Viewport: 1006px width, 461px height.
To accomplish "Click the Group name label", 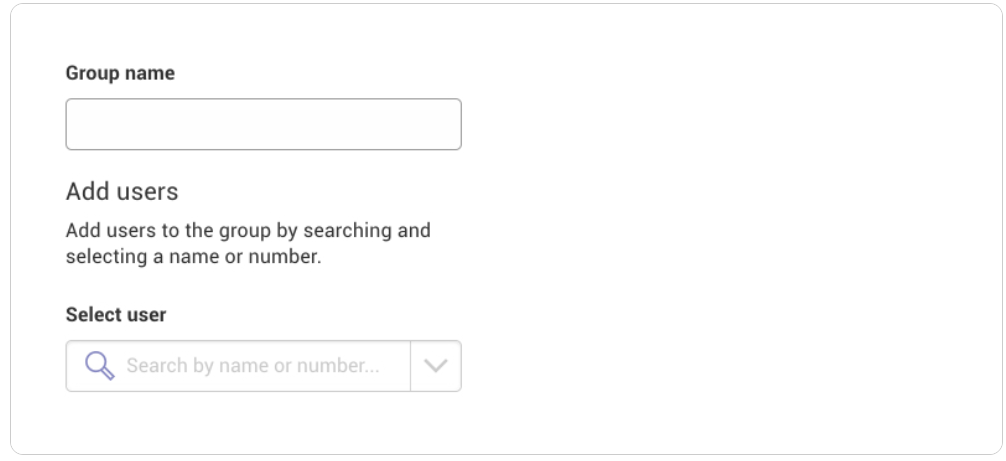I will [x=120, y=73].
